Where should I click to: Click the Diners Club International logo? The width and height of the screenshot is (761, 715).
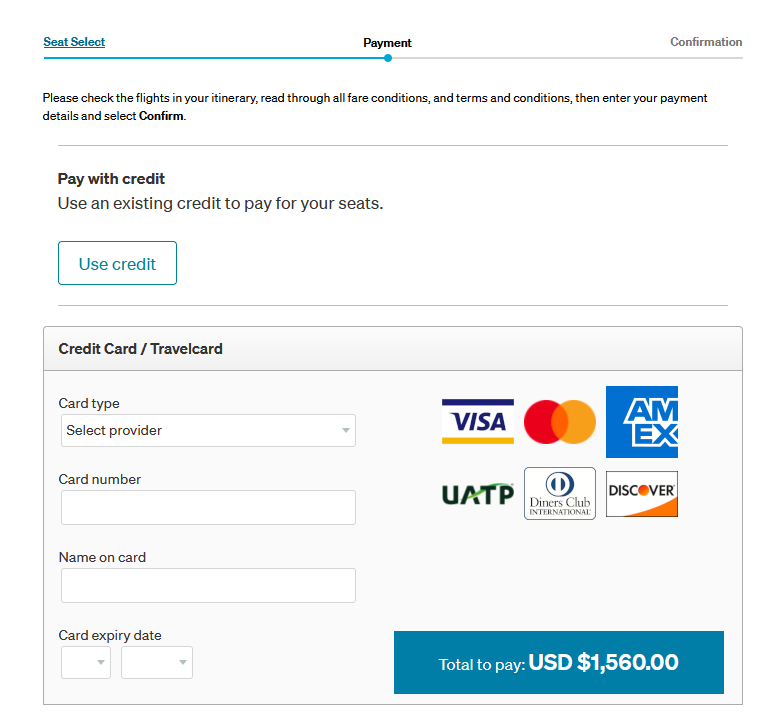[x=559, y=494]
